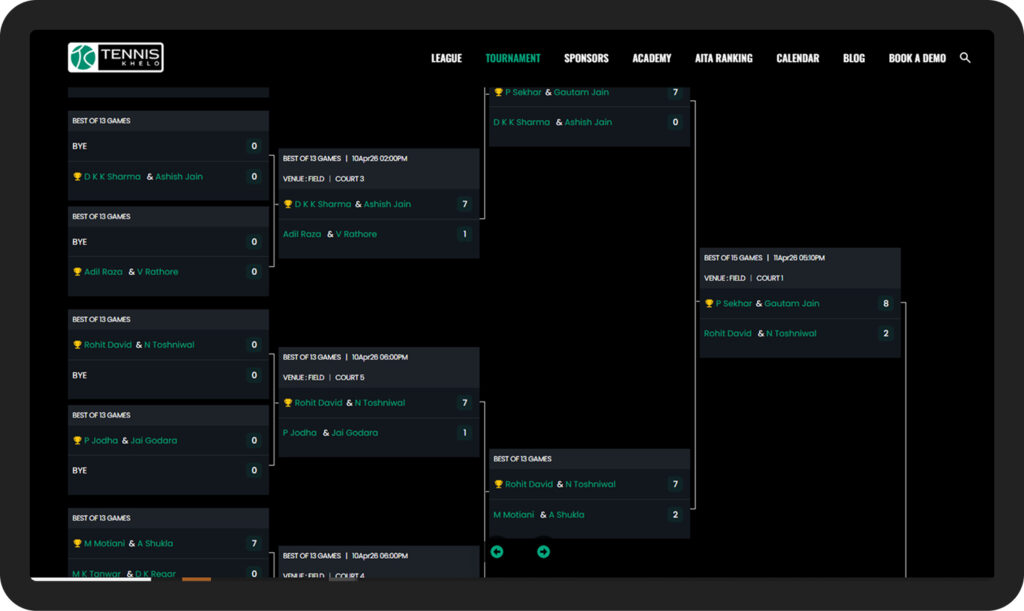Go to AITA Ranking
Viewport: 1024px width, 611px height.
724,58
